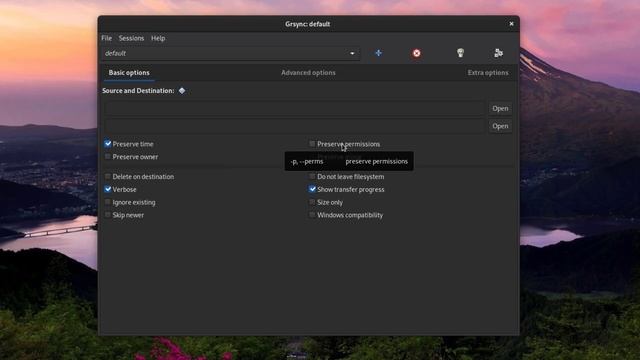640x360 pixels.
Task: Open the default session dropdown
Action: pyautogui.click(x=231, y=53)
